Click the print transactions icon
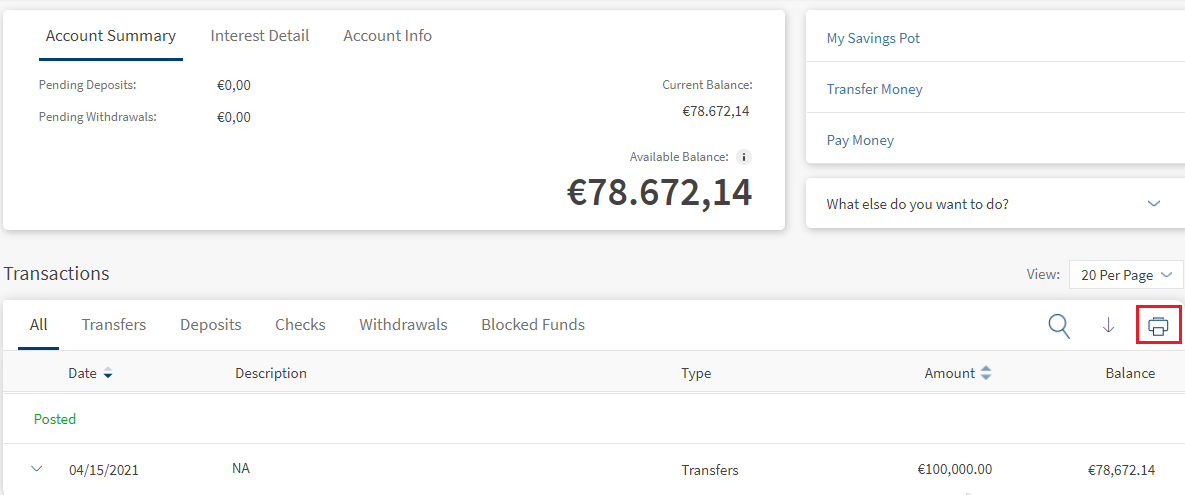Screen dimensions: 1185x495 [1158, 326]
